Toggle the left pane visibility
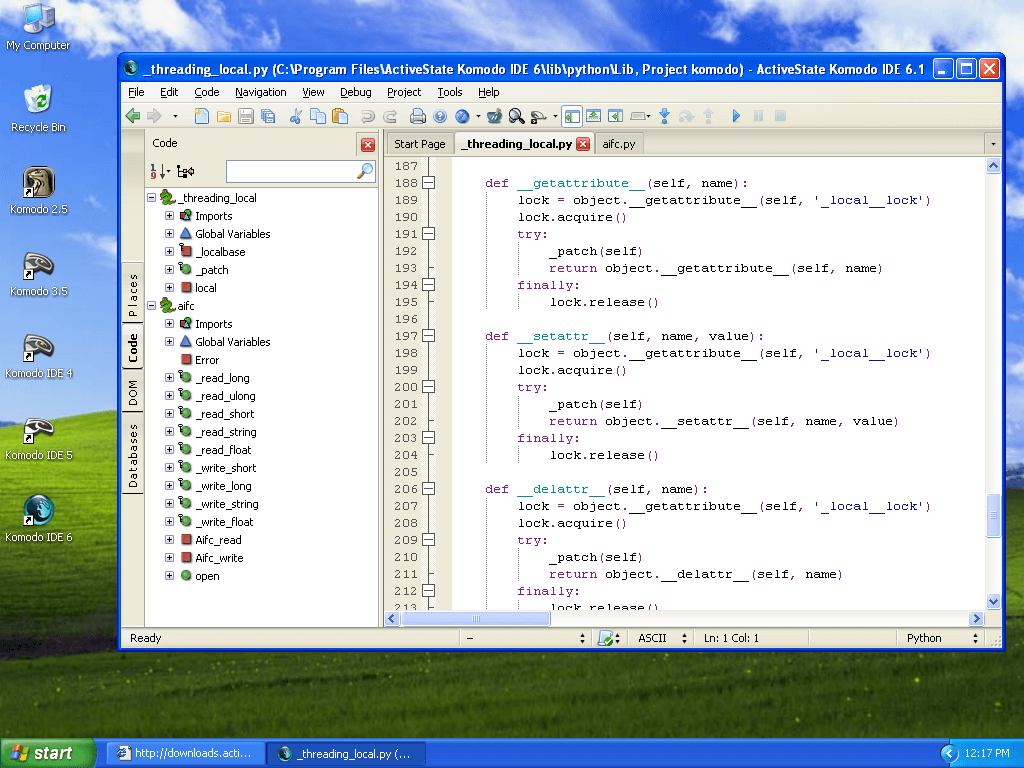 [572, 116]
